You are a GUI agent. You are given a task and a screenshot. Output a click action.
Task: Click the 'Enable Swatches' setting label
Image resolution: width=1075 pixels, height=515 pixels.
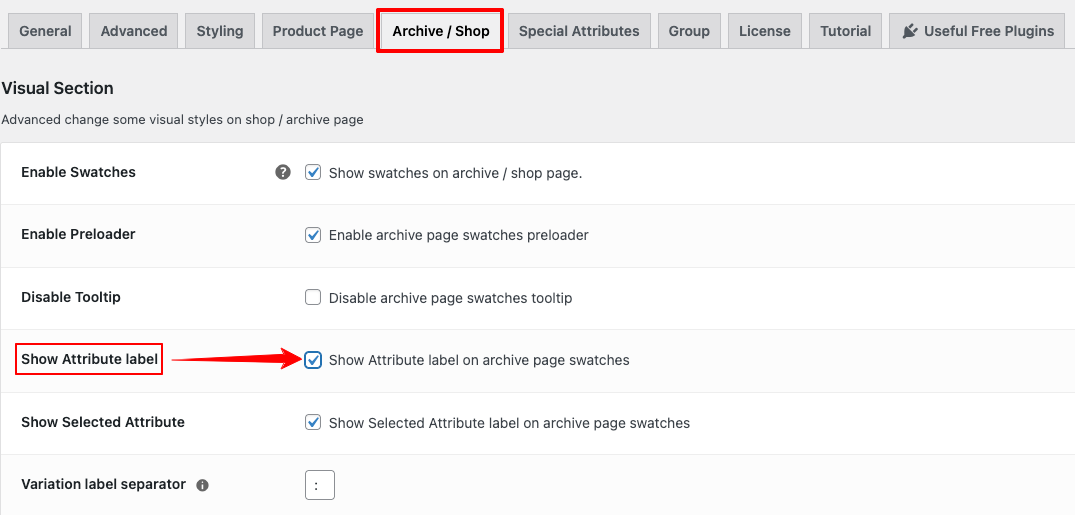tap(79, 172)
